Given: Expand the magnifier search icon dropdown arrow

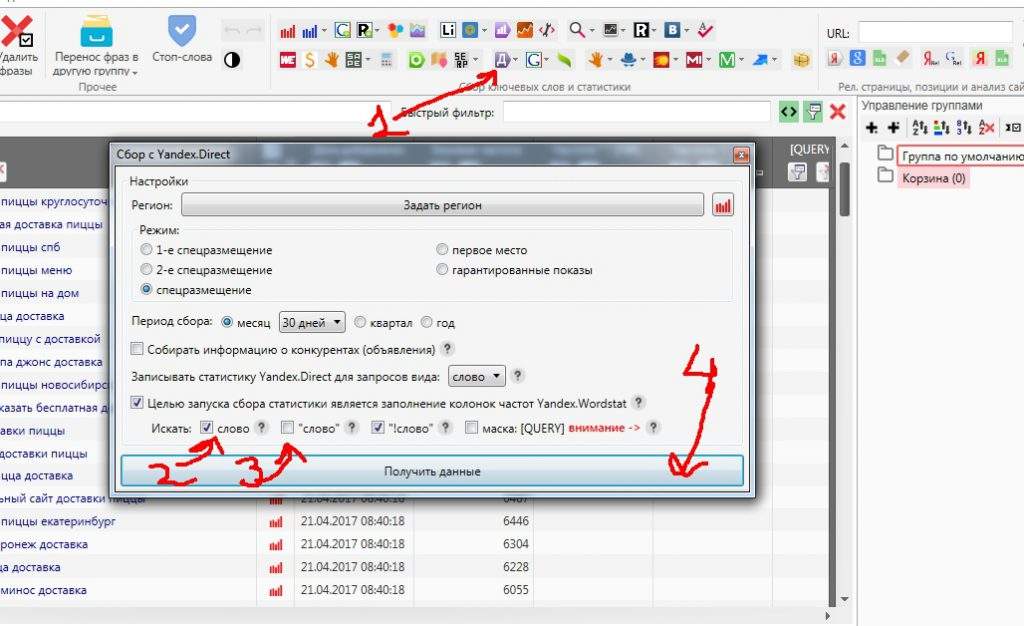Looking at the screenshot, I should pos(592,30).
